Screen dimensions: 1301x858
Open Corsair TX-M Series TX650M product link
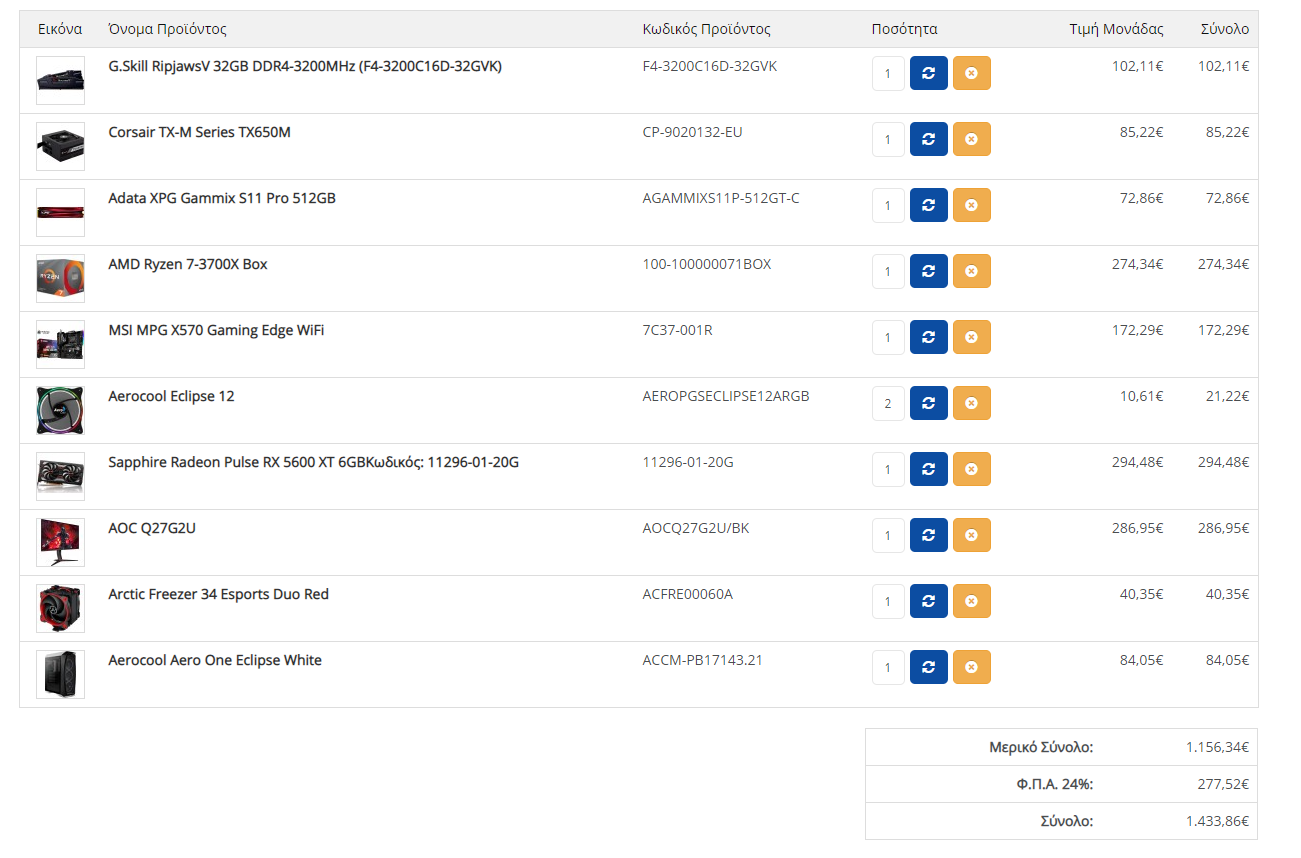pos(200,132)
